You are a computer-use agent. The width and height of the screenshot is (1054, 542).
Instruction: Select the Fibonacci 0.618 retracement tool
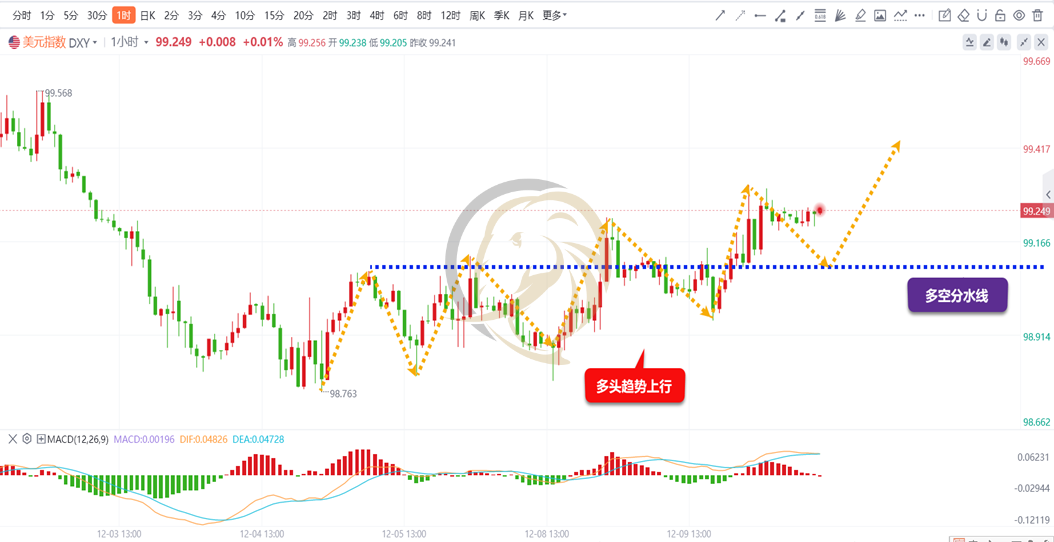coord(820,15)
